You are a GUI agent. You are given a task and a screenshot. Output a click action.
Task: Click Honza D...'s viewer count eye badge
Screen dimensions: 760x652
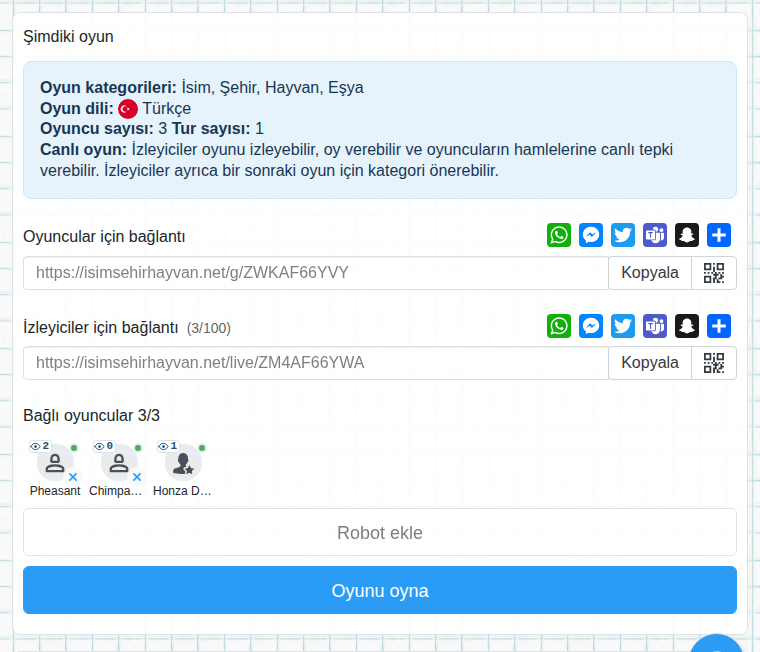pyautogui.click(x=168, y=446)
